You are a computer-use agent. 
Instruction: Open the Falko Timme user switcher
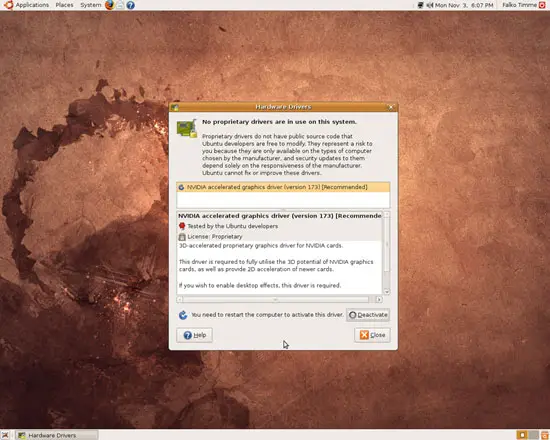519,5
